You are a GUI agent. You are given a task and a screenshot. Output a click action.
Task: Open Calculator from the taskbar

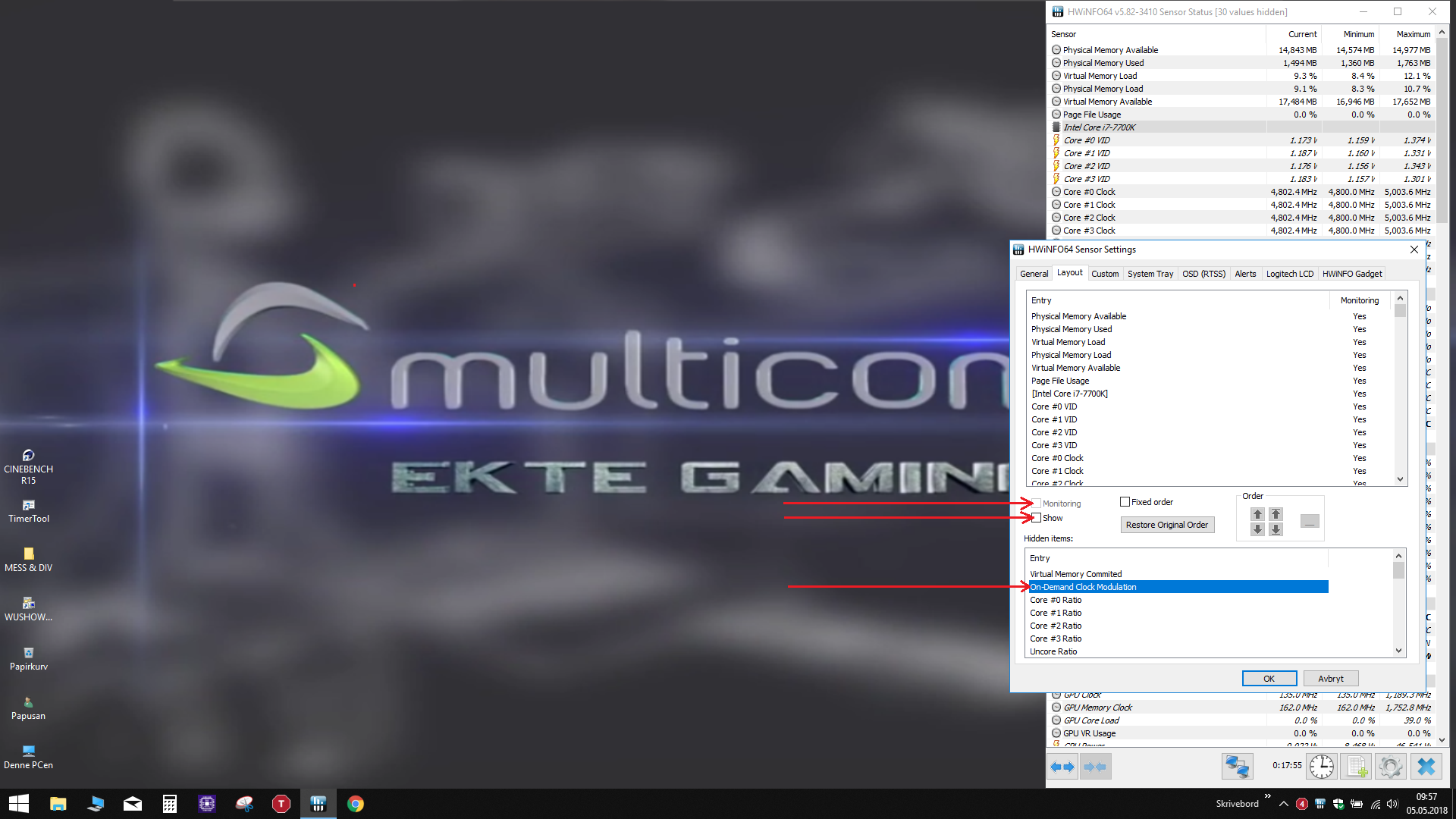[170, 804]
